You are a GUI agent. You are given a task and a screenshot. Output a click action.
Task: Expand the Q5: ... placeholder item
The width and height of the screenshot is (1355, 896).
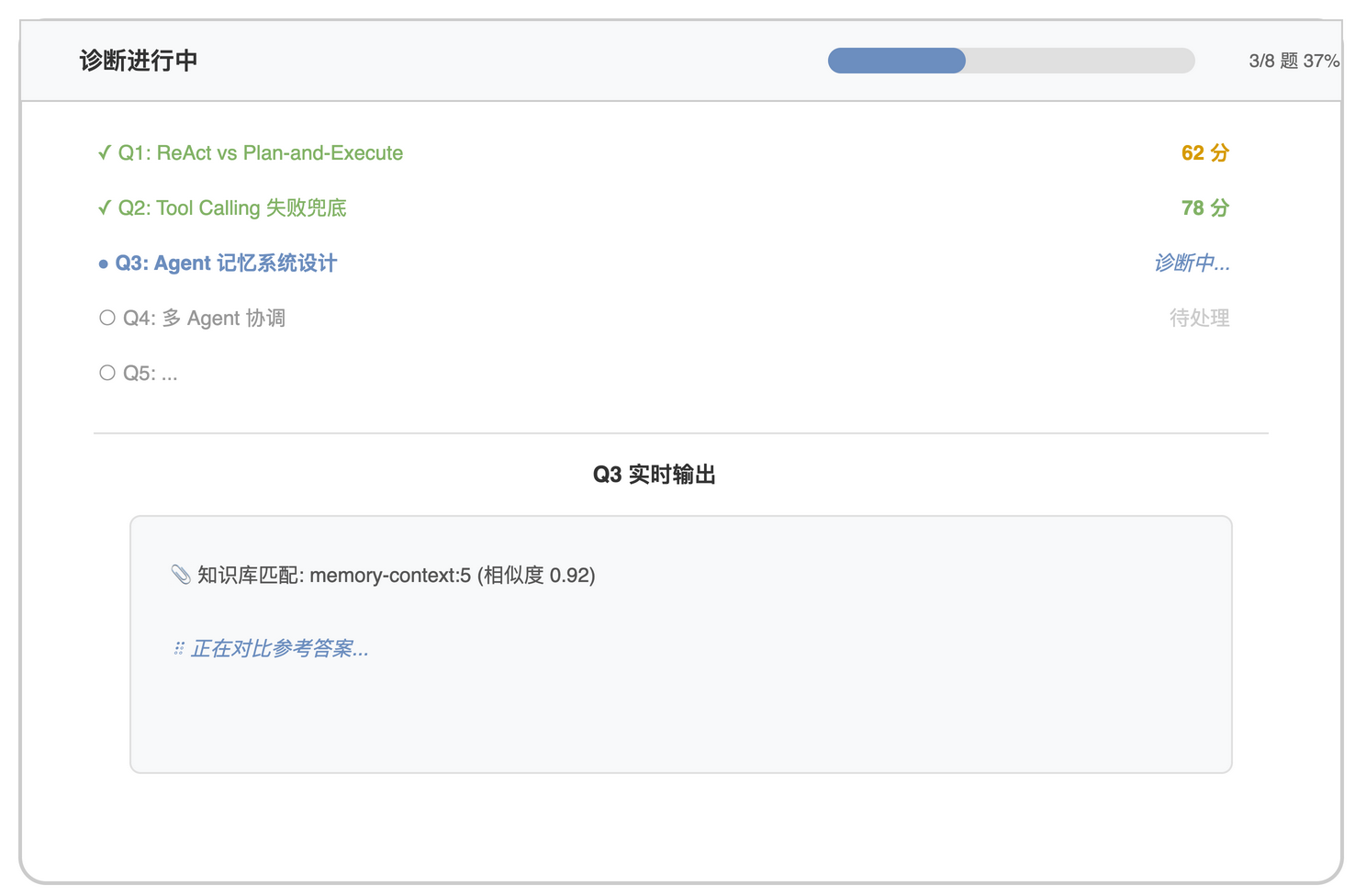[151, 374]
